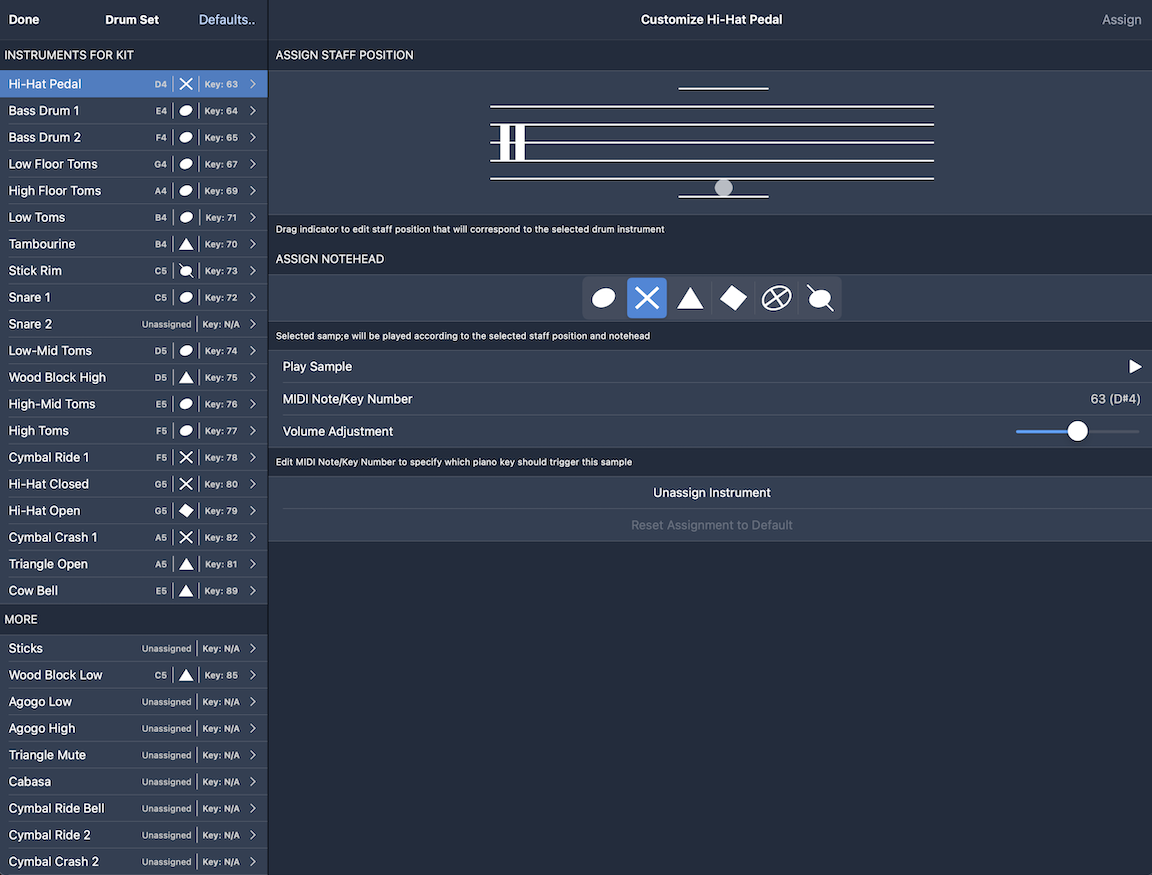
Task: Select the triangle notehead option
Action: (690, 298)
